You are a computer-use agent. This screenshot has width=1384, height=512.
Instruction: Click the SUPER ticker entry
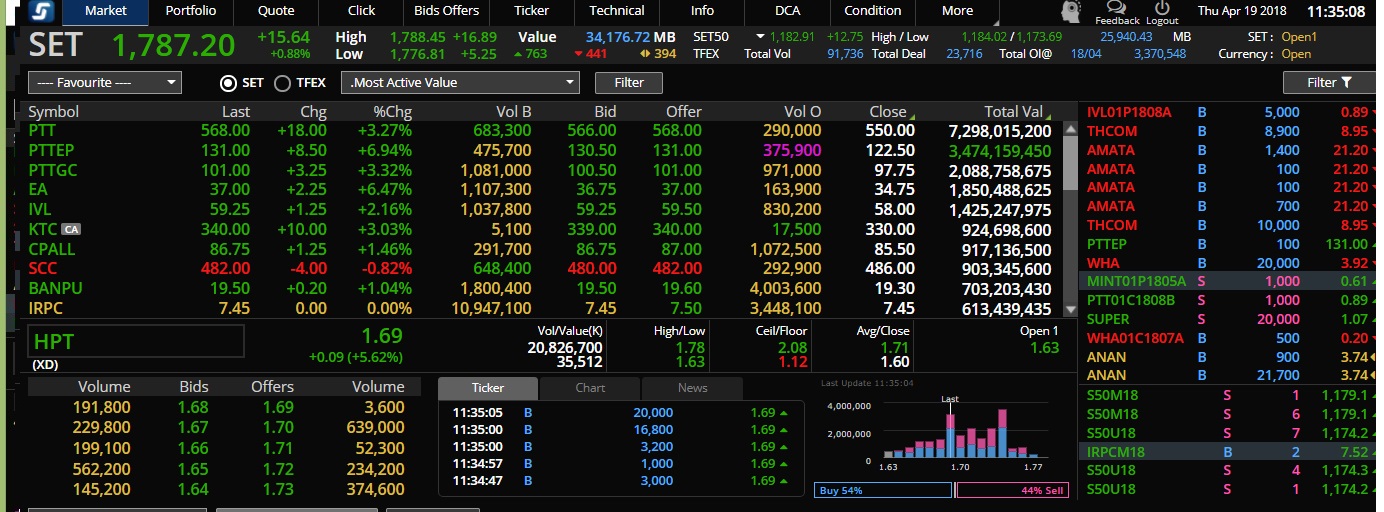coord(1107,319)
